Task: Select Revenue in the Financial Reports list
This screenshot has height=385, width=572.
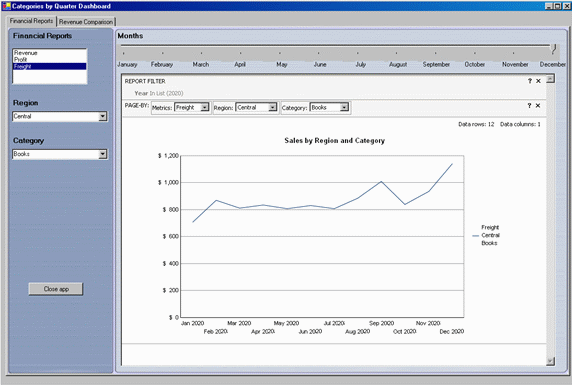Action: (50, 53)
